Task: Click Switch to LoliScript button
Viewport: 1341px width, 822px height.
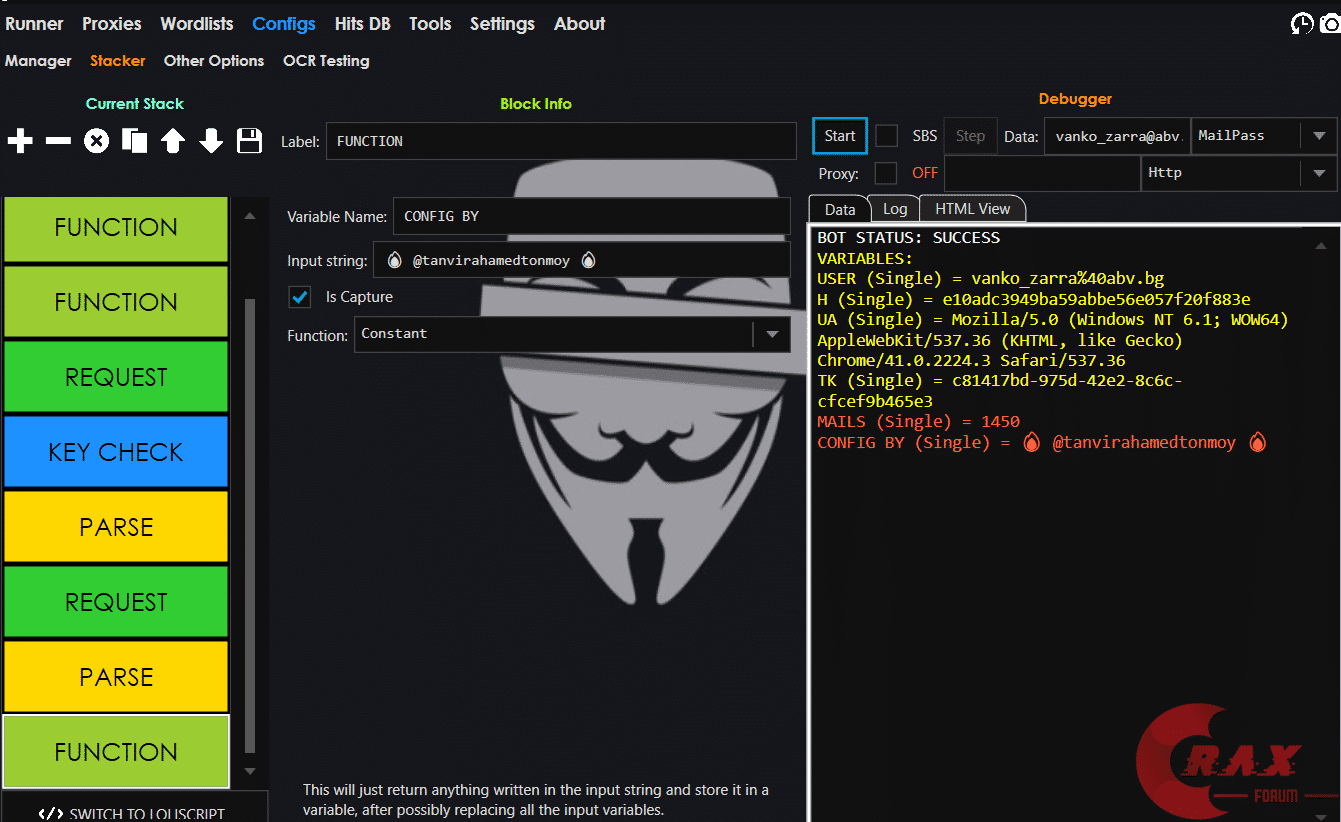Action: tap(134, 812)
